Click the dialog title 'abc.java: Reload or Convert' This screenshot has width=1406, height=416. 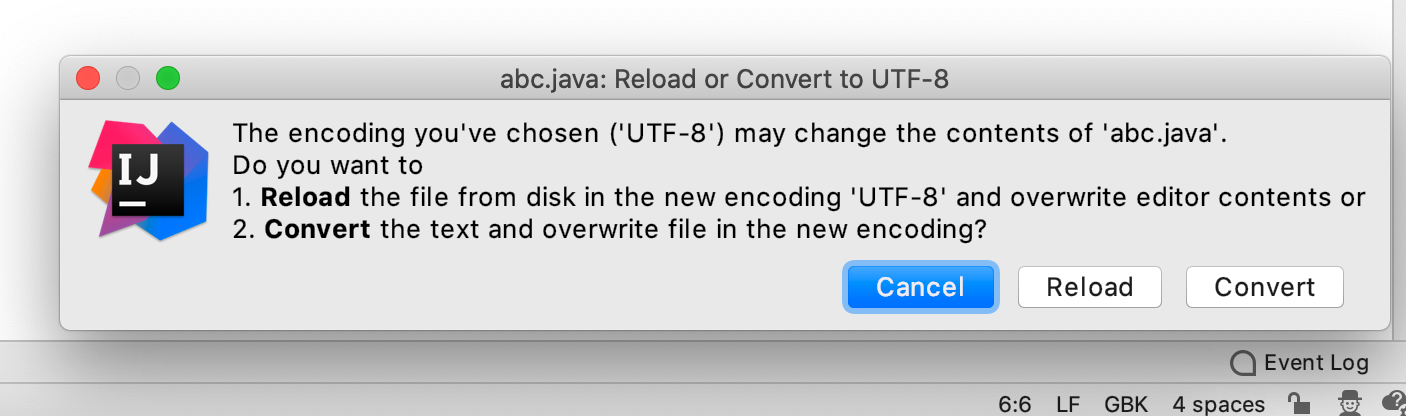(724, 79)
